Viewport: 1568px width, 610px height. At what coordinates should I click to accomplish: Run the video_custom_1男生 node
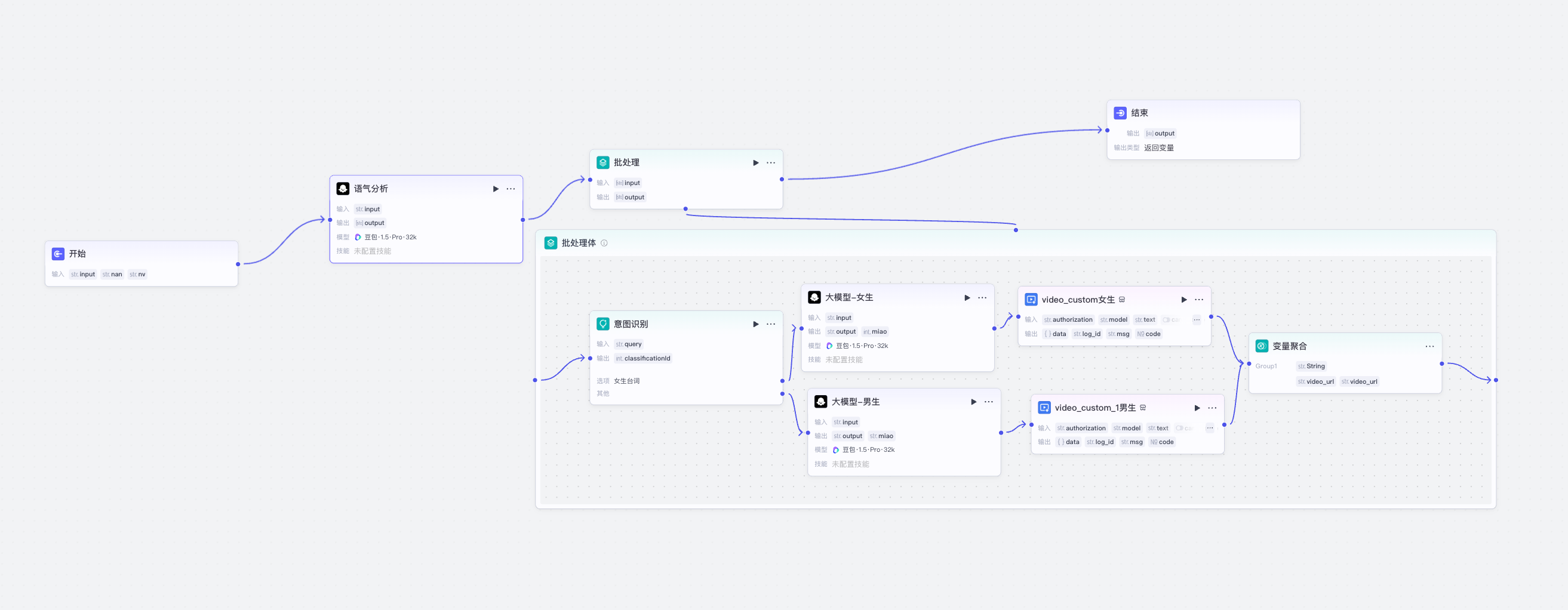[x=1197, y=408]
